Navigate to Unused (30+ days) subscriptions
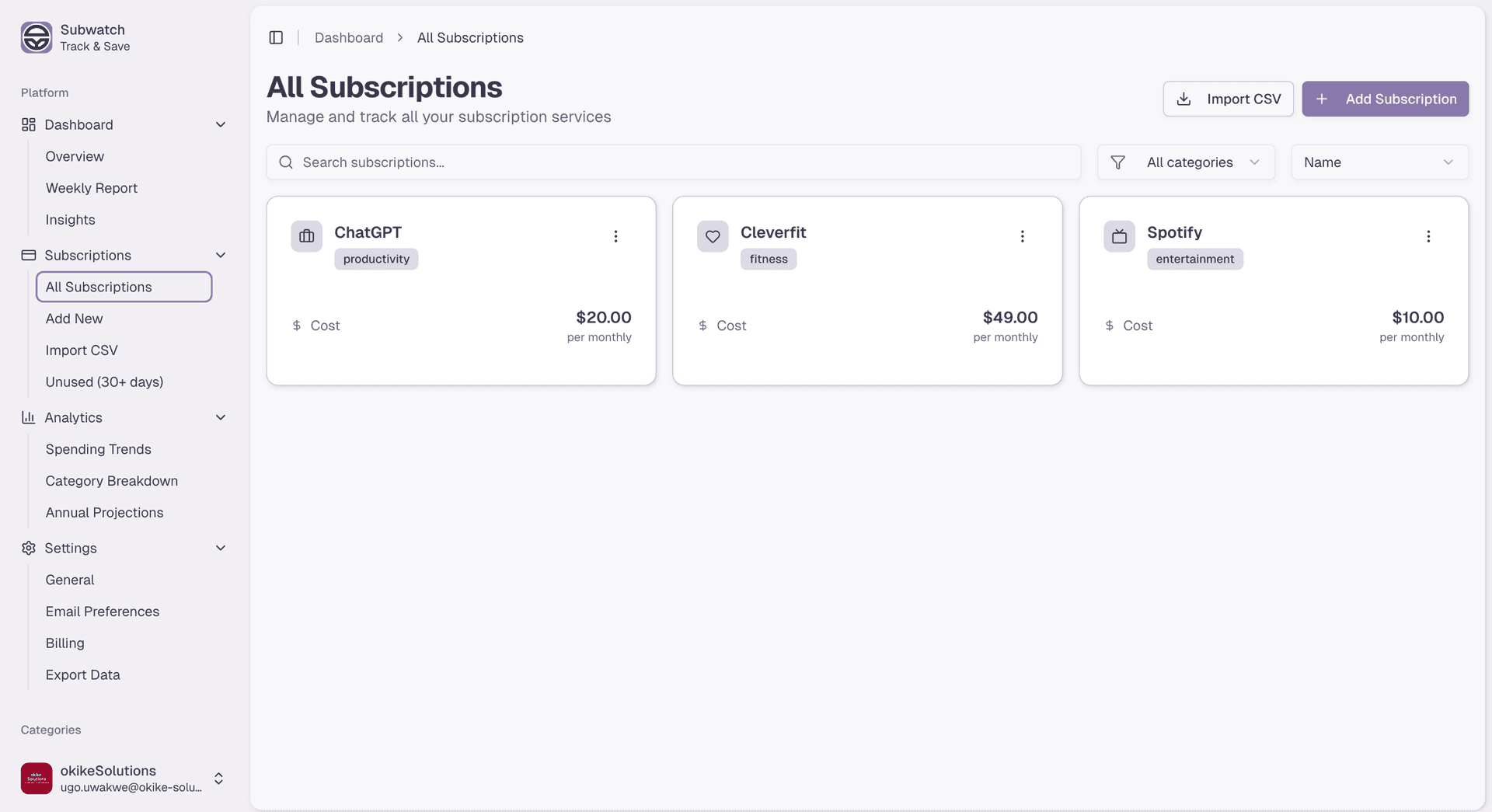 (x=104, y=382)
